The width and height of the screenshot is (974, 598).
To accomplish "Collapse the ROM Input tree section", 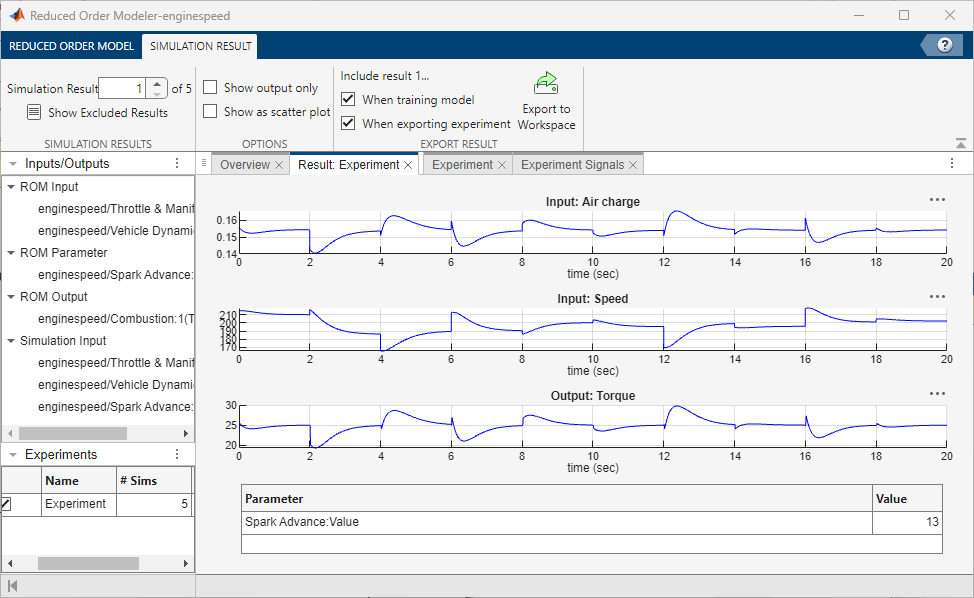I will click(x=10, y=186).
